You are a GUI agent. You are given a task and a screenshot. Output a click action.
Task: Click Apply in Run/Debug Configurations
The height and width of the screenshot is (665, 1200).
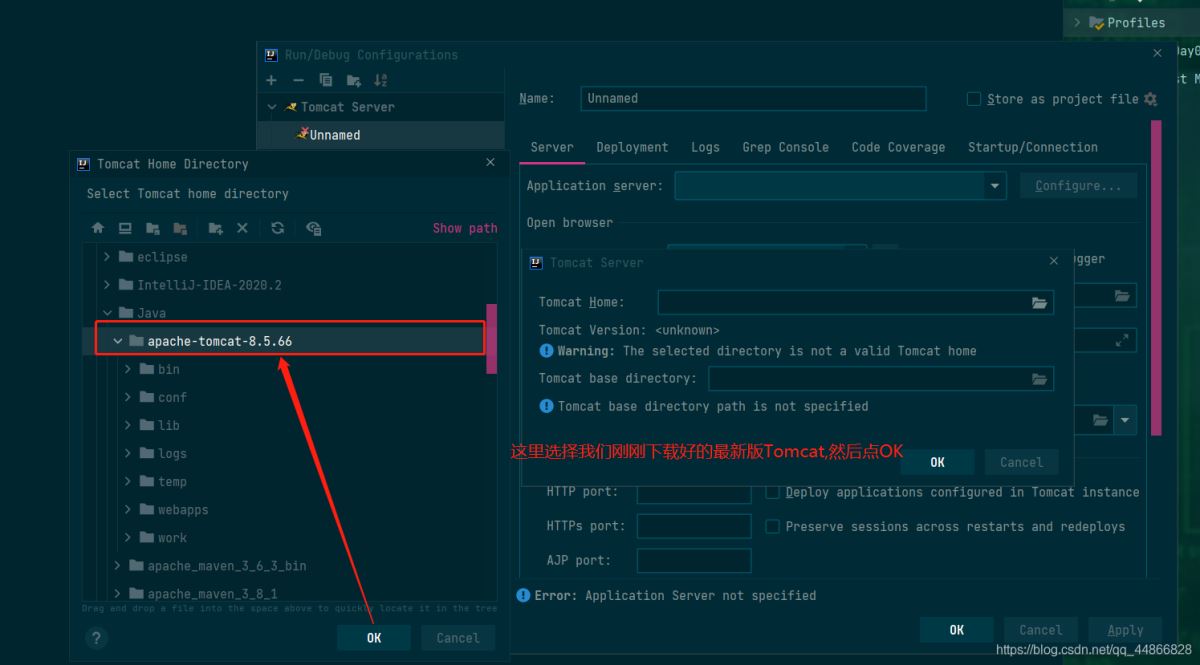click(x=1125, y=630)
